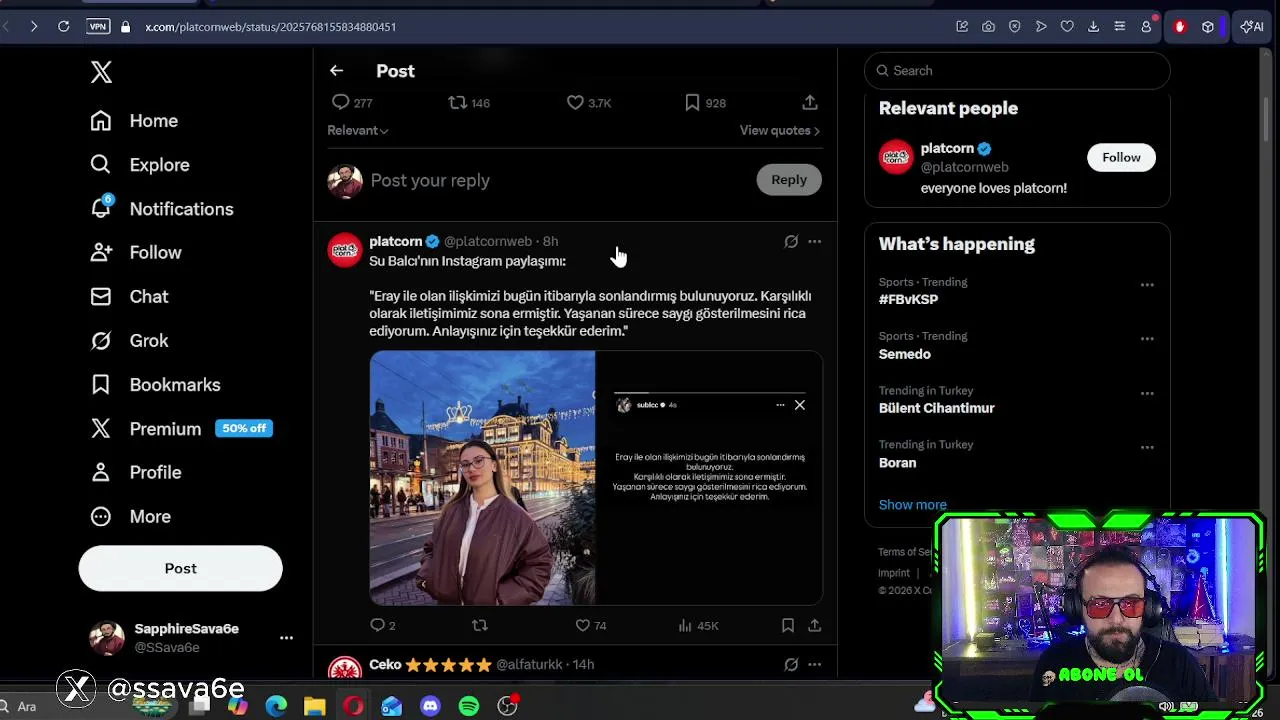1280x720 pixels.
Task: Expand the More menu in sidebar
Action: coord(130,517)
